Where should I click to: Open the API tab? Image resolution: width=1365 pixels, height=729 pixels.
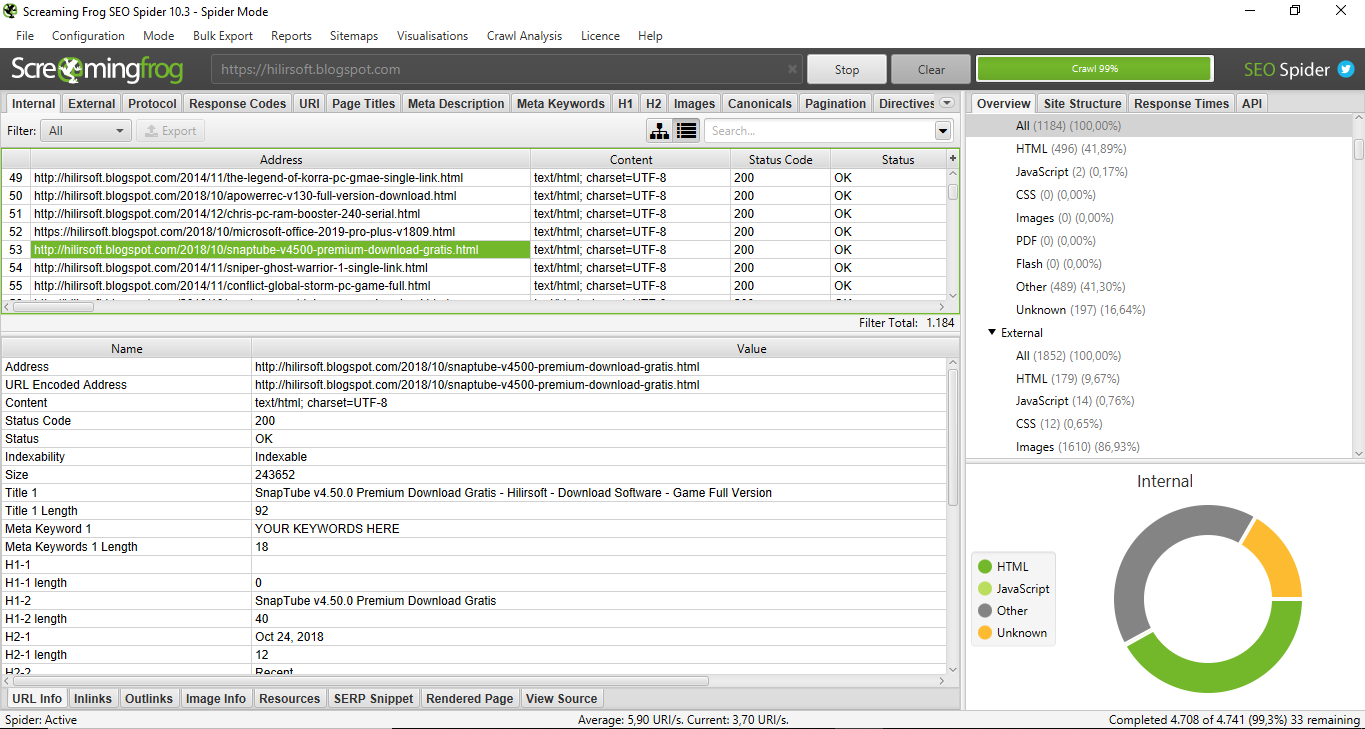tap(1252, 103)
